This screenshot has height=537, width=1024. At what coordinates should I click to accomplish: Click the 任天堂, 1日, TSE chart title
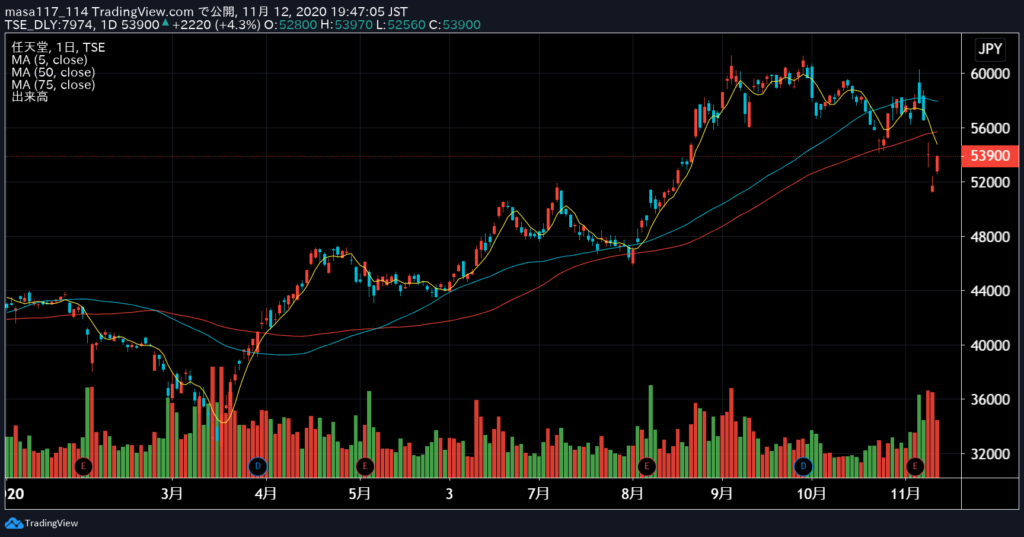click(58, 47)
